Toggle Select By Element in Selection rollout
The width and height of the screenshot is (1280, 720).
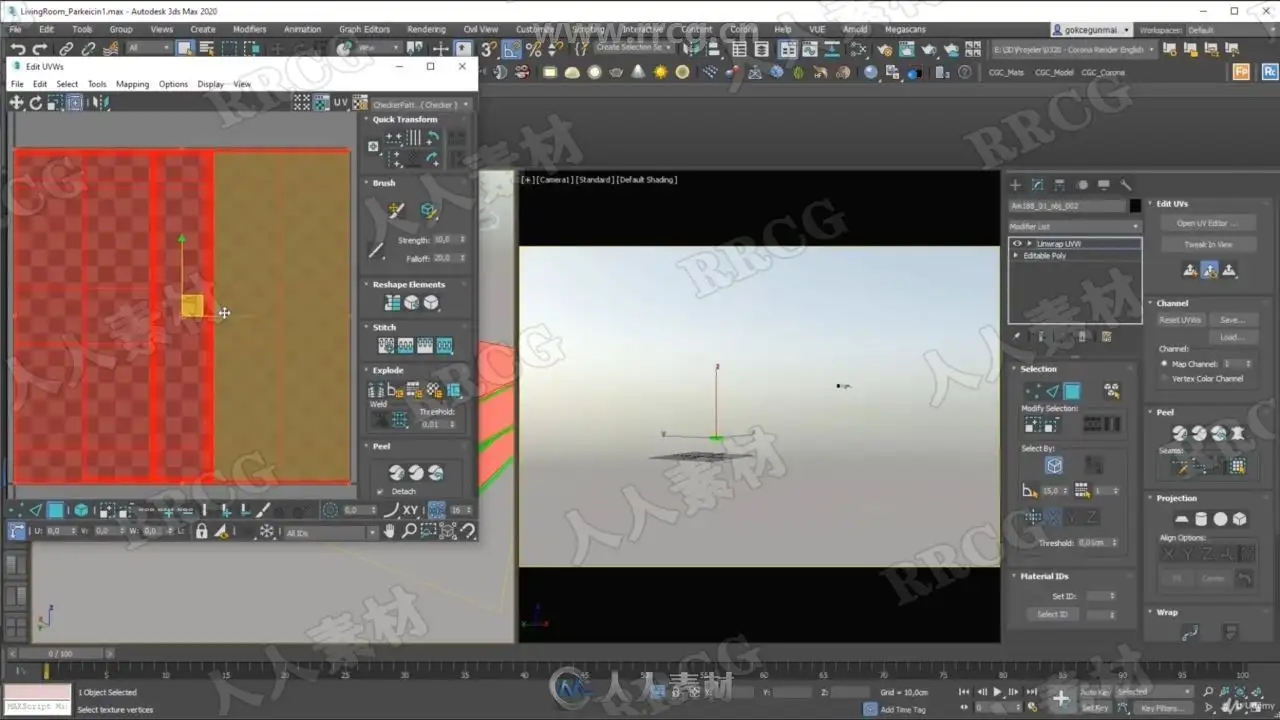pos(1054,466)
